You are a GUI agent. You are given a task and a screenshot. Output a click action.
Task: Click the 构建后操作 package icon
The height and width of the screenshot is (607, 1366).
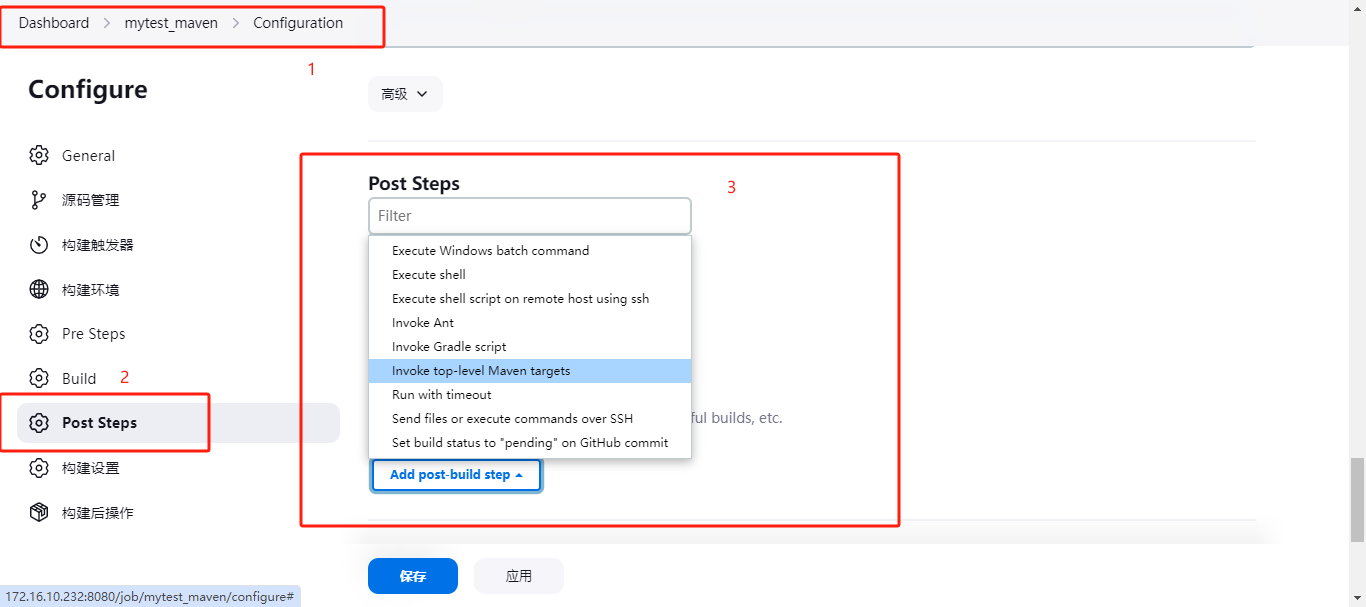(39, 513)
